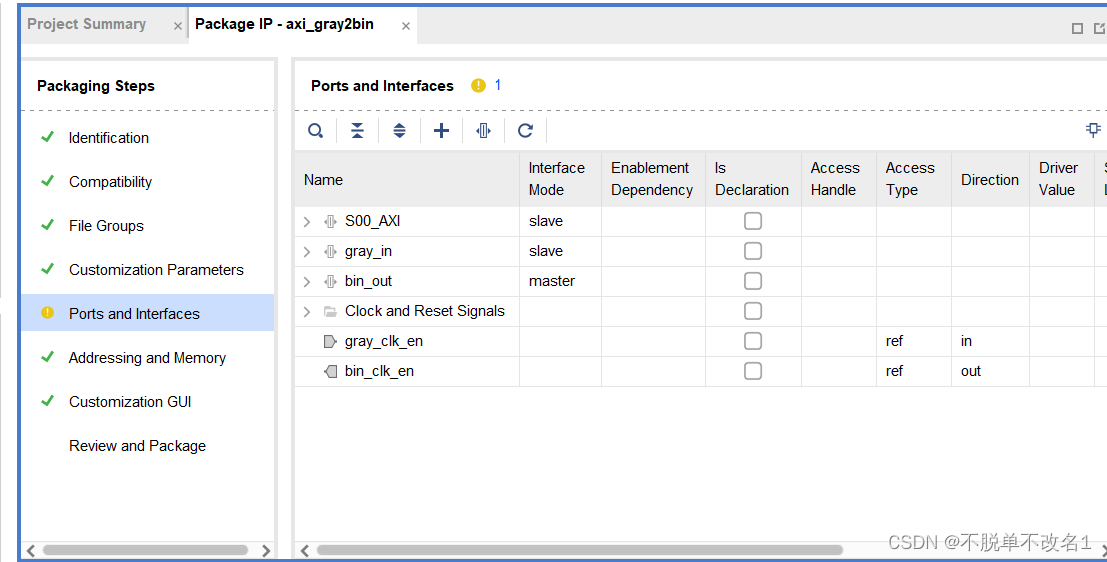Sort by the Name column header

407,179
